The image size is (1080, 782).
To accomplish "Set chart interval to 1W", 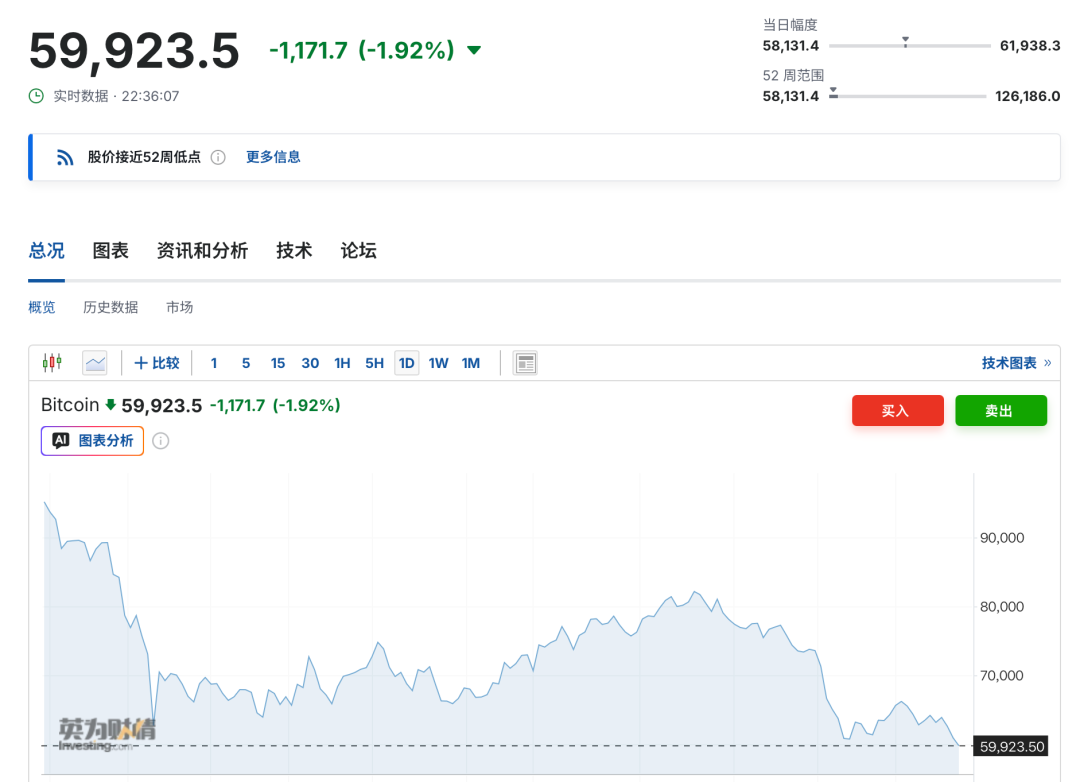I will 438,363.
